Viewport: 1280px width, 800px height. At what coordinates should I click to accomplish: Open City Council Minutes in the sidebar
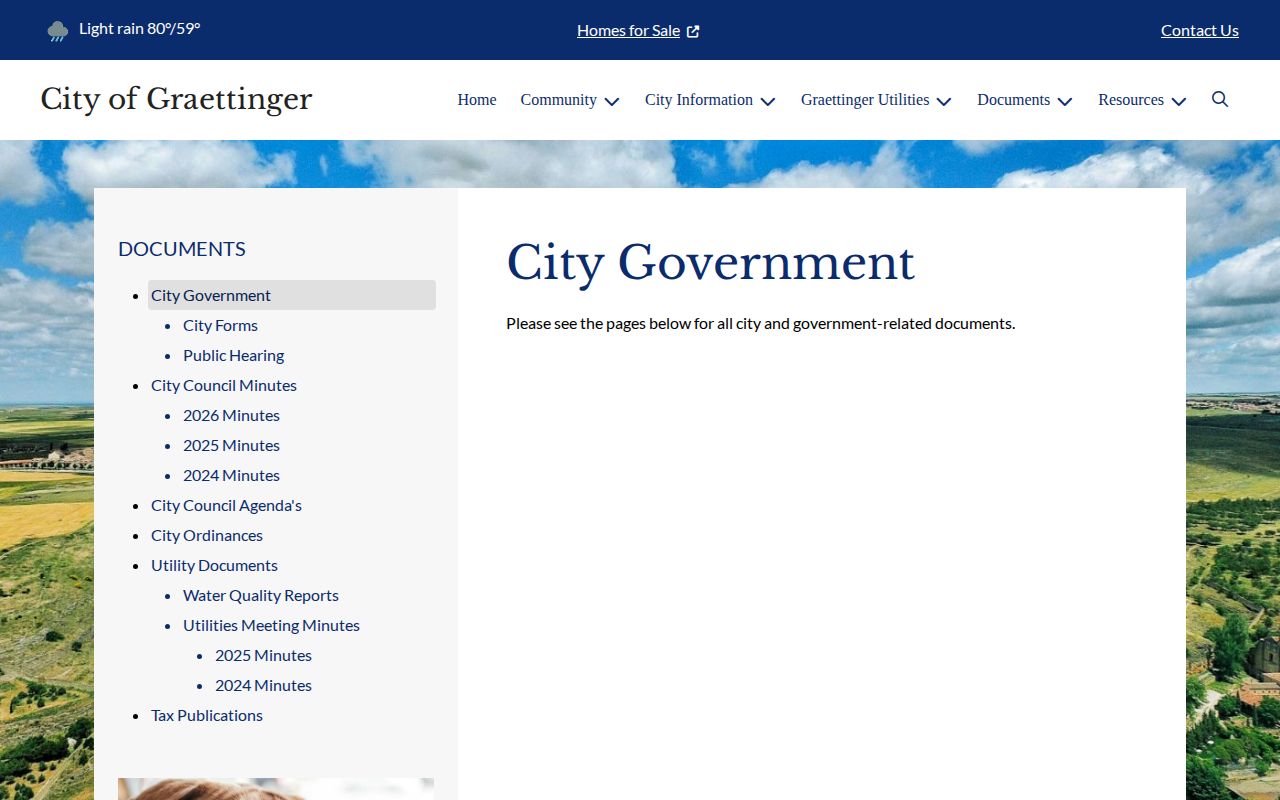[224, 385]
